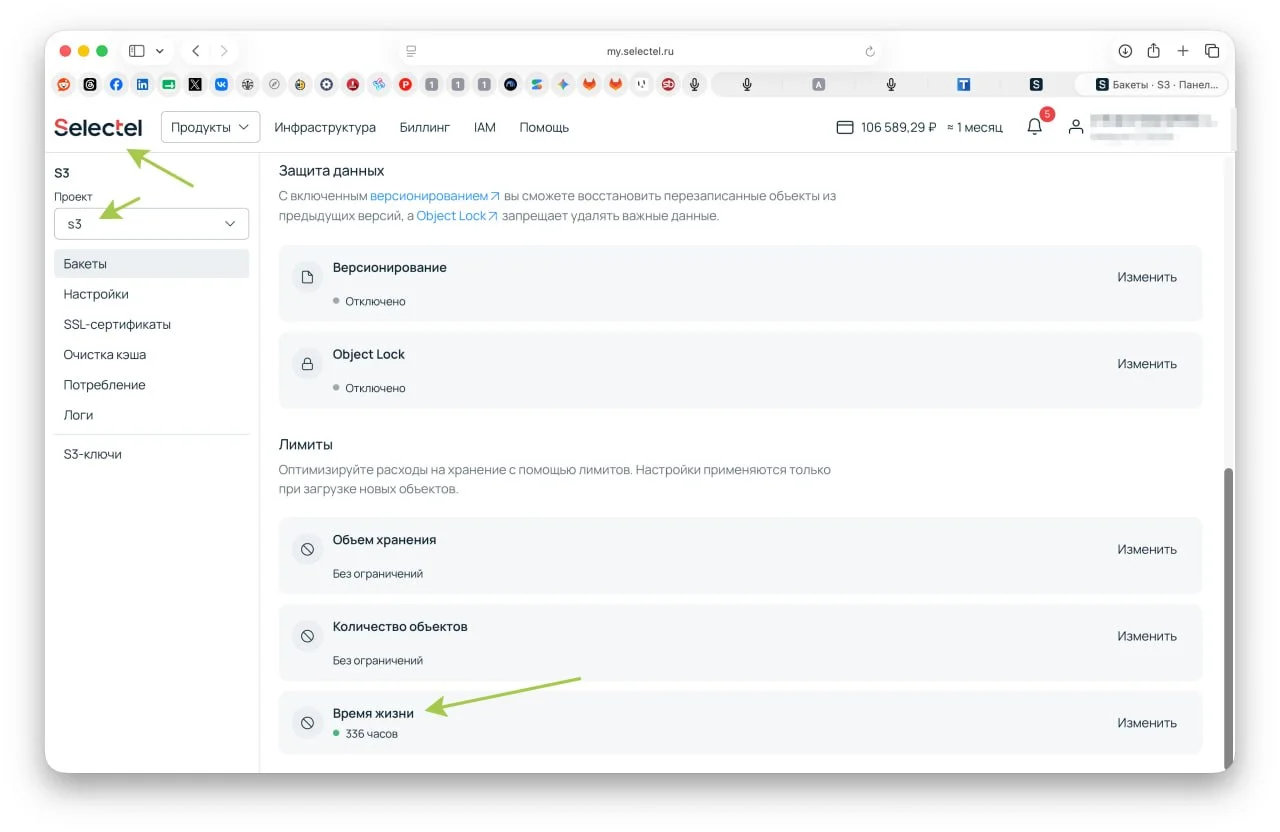Open the Помощь menu

544,127
